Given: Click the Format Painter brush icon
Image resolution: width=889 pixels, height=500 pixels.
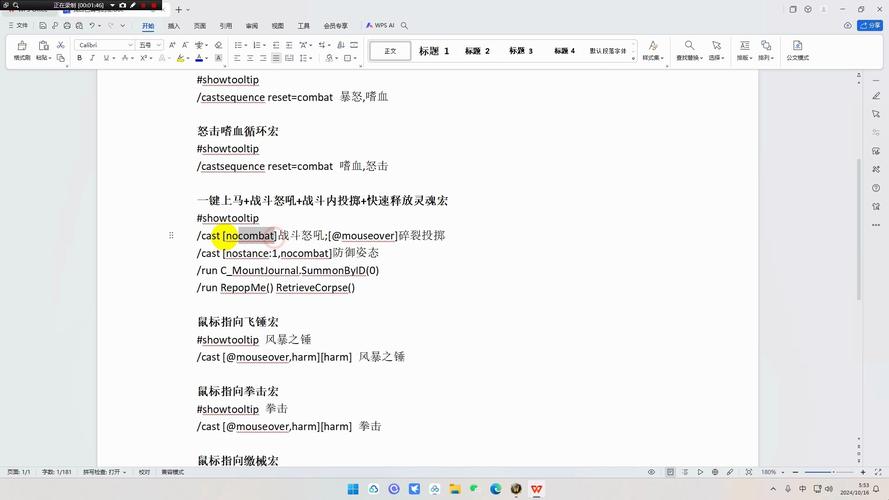Looking at the screenshot, I should tap(22, 46).
